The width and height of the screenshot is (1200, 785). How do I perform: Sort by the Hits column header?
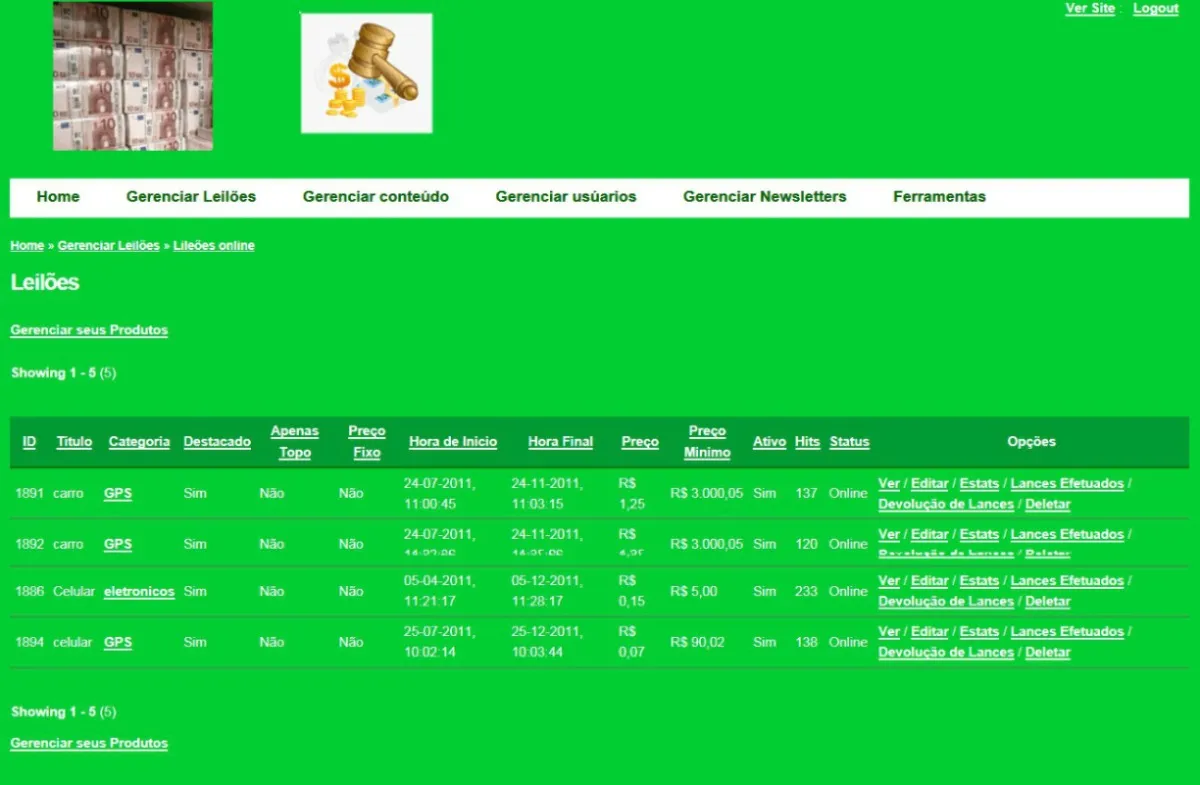pos(808,442)
